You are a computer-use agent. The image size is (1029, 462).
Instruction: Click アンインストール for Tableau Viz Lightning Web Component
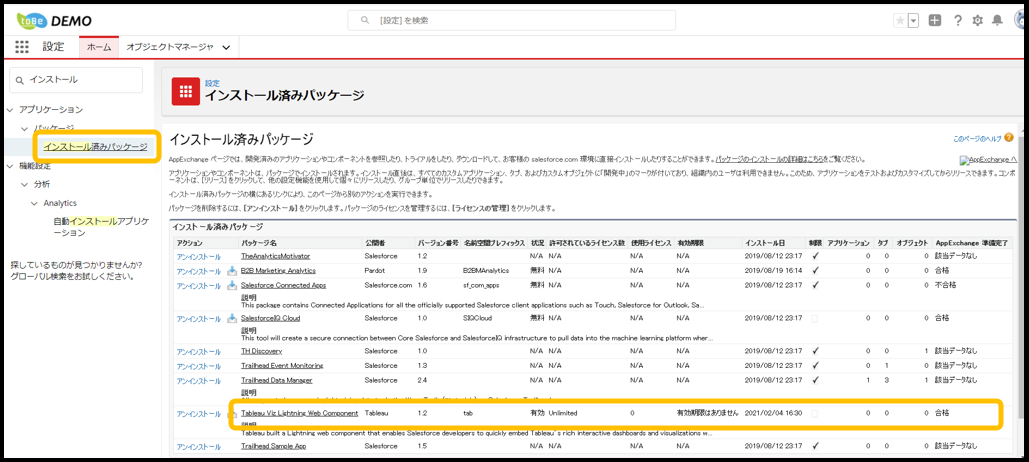(x=199, y=414)
